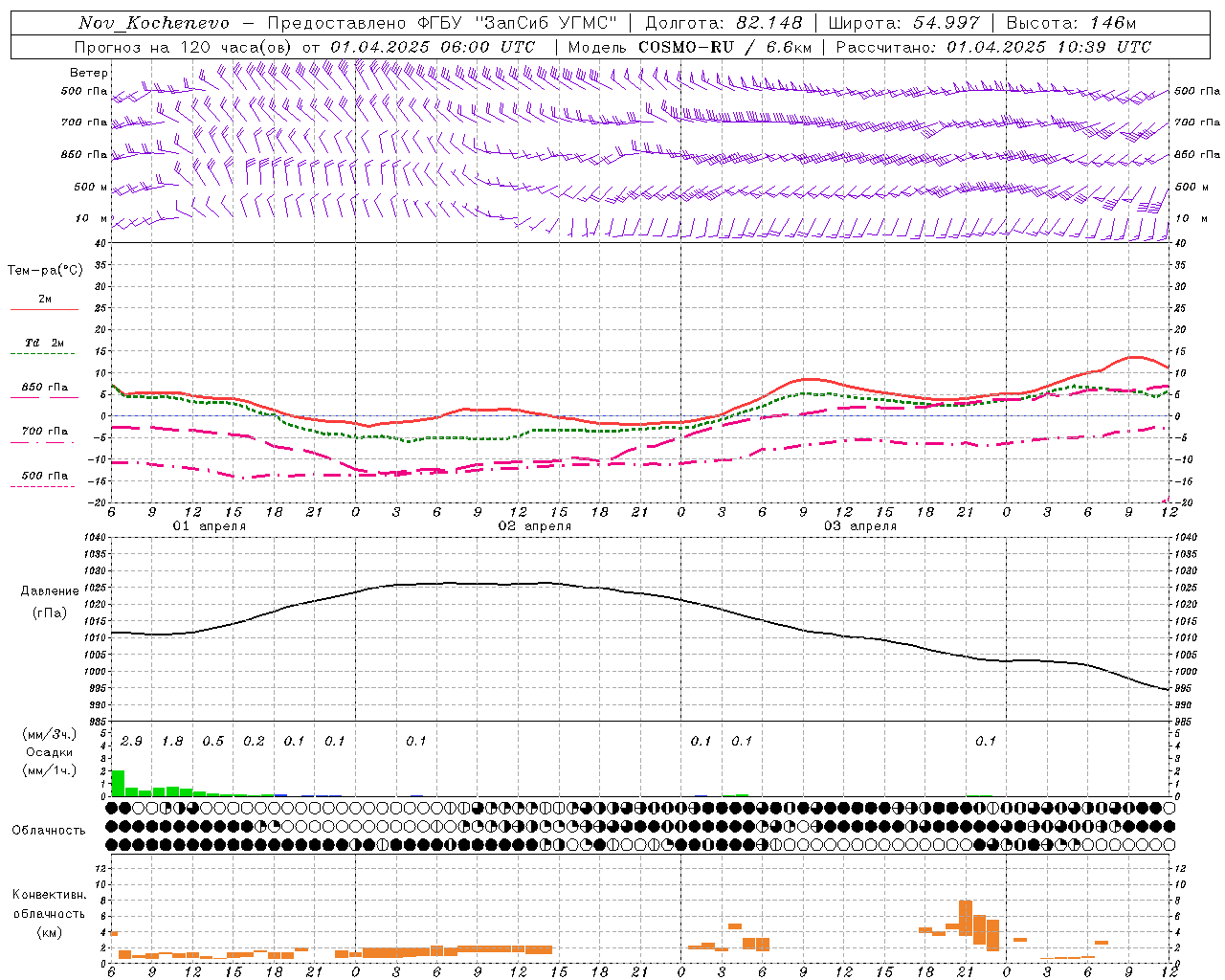Screen dimensions: 1225x980
Task: Select the "Широта: 54.997" header field
Action: [x=903, y=23]
